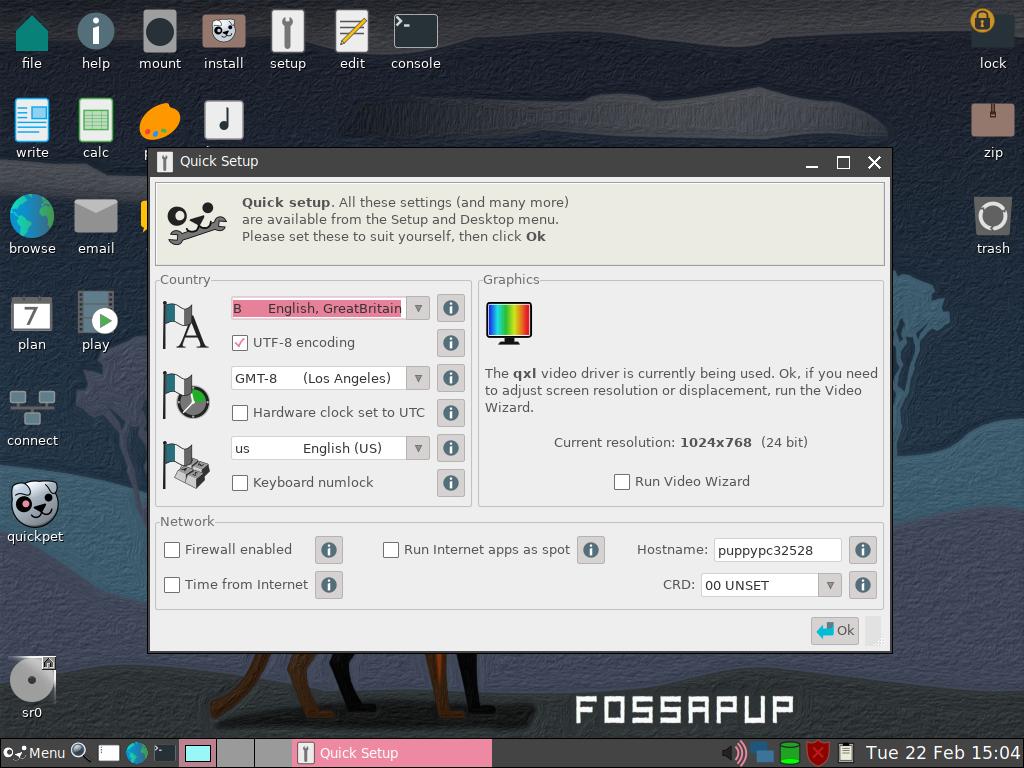Image resolution: width=1024 pixels, height=768 pixels.
Task: Click info icon beside Keyboard numlock
Action: [451, 483]
